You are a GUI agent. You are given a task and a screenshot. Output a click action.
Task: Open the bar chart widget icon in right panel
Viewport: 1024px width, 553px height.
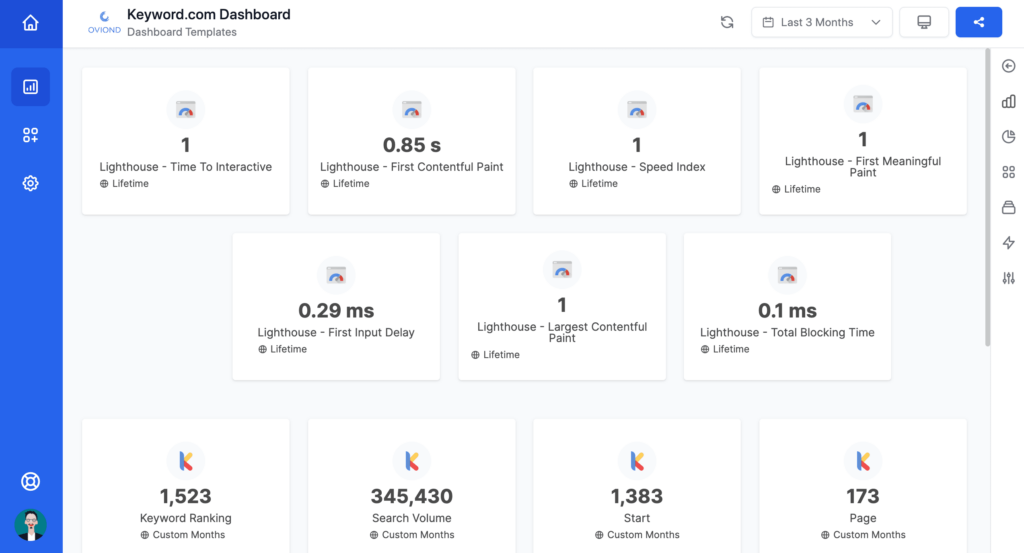1008,101
